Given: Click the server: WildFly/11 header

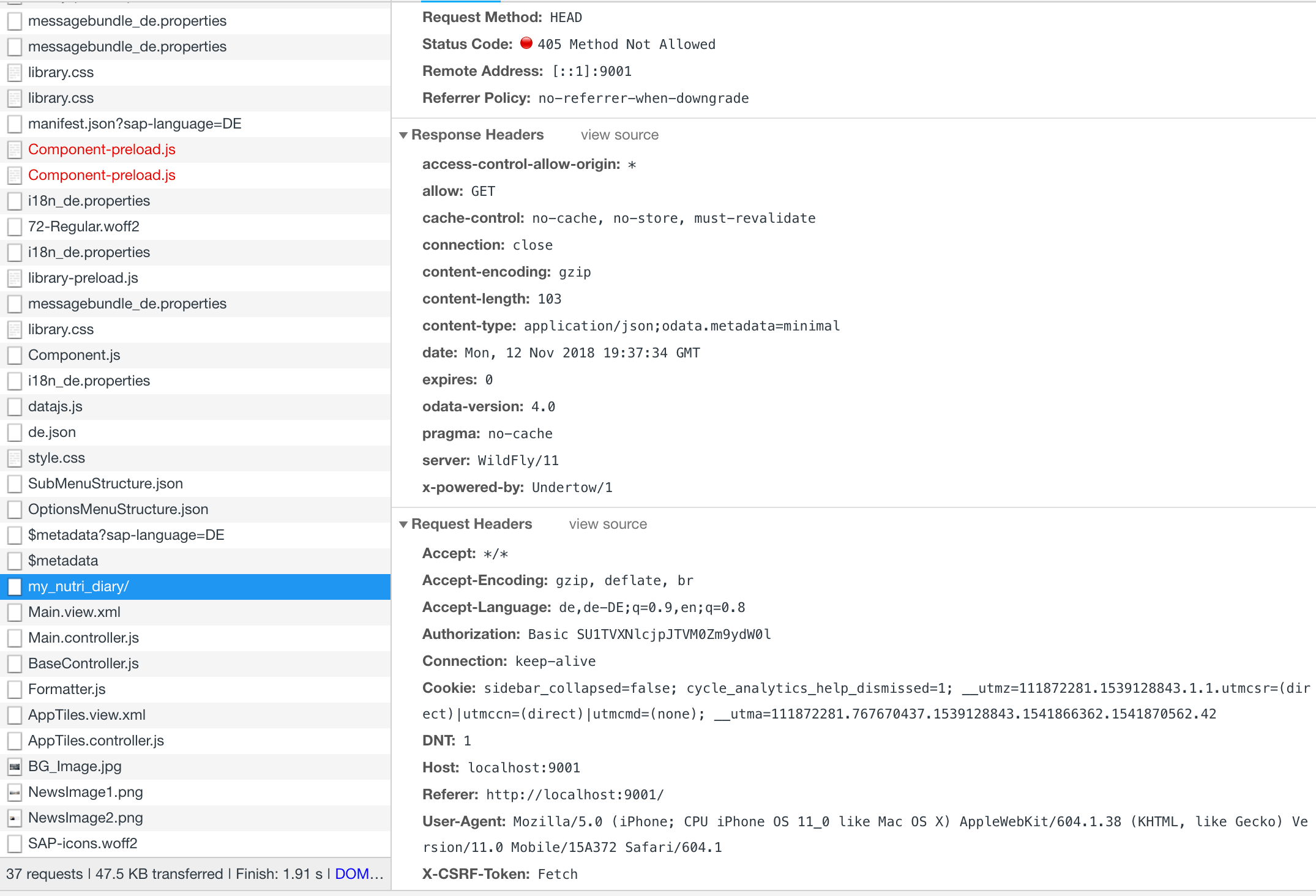Looking at the screenshot, I should pyautogui.click(x=490, y=460).
